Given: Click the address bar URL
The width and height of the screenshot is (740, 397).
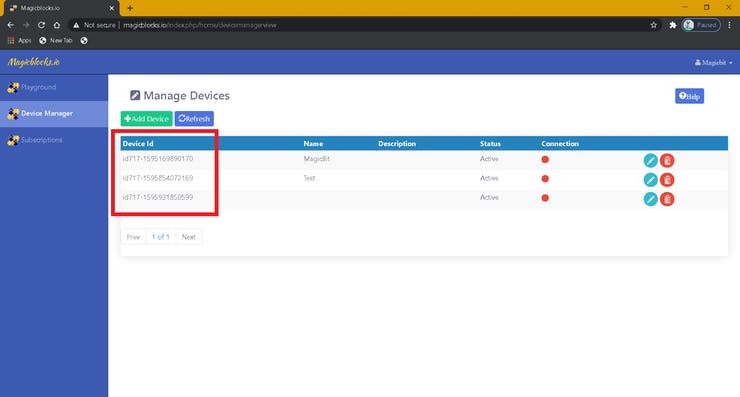Looking at the screenshot, I should pos(200,25).
